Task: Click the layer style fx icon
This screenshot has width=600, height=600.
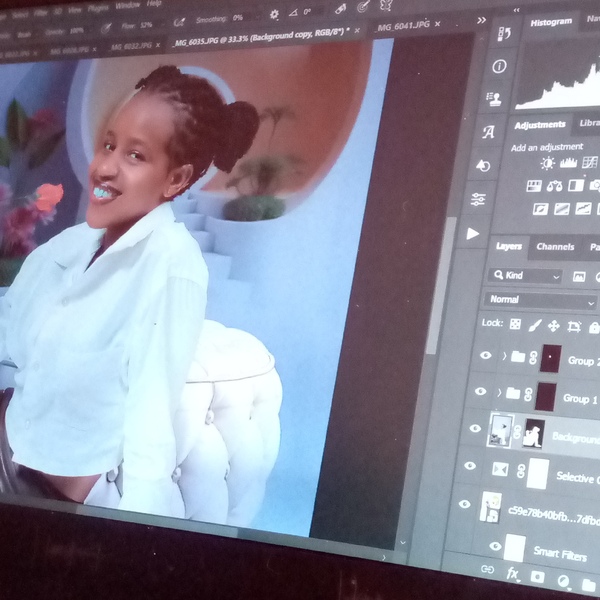Action: 513,573
